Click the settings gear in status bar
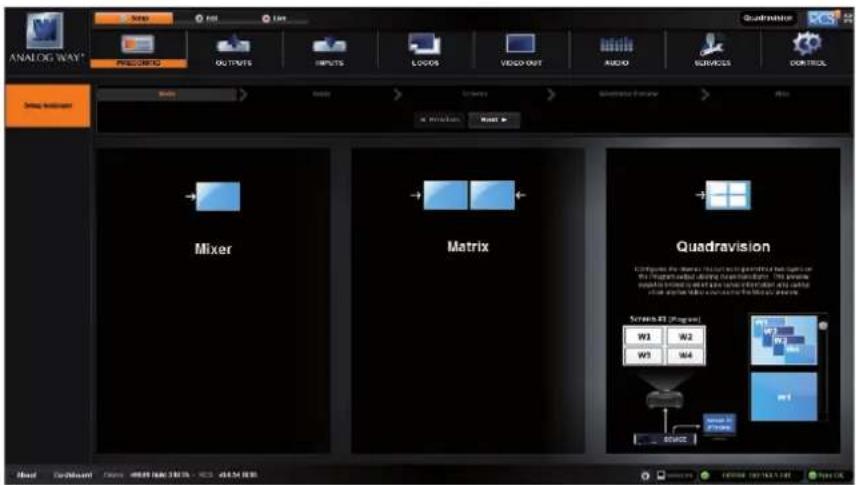This screenshot has width=856, height=485. [x=645, y=475]
